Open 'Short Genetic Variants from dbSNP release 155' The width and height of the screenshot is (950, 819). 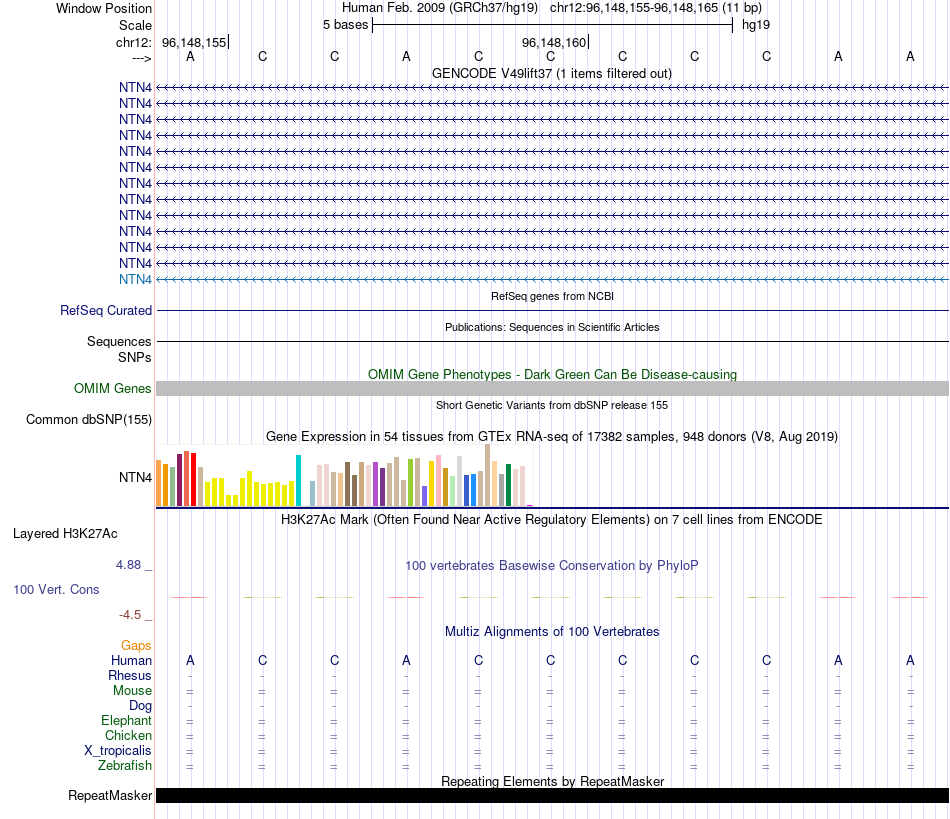[x=552, y=405]
